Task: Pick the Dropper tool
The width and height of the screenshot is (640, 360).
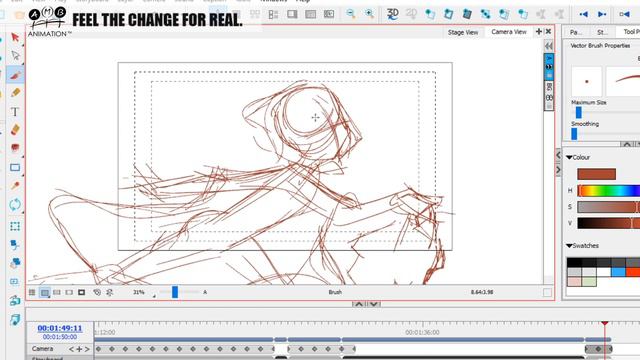Action: pos(15,186)
